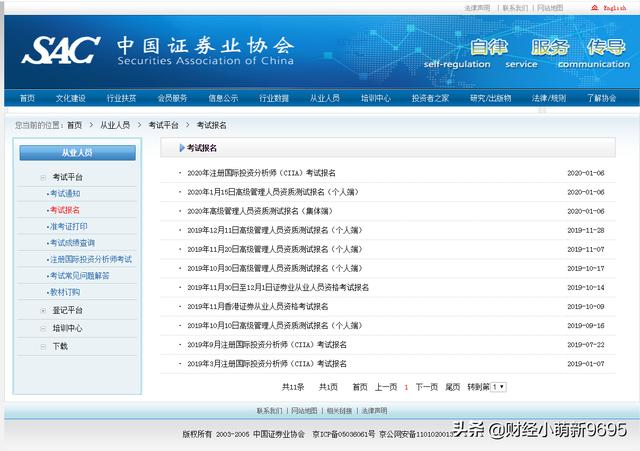The height and width of the screenshot is (451, 640).
Task: Open 2019年10月30日高级管理人员资质测试报名
Action: [x=275, y=269]
